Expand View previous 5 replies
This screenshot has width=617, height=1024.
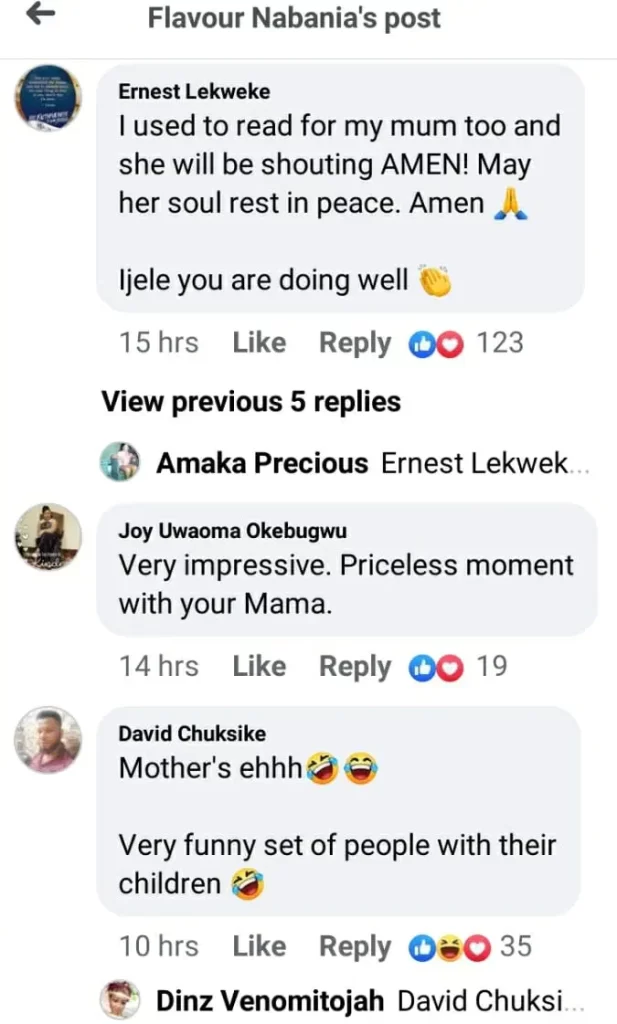pos(251,402)
